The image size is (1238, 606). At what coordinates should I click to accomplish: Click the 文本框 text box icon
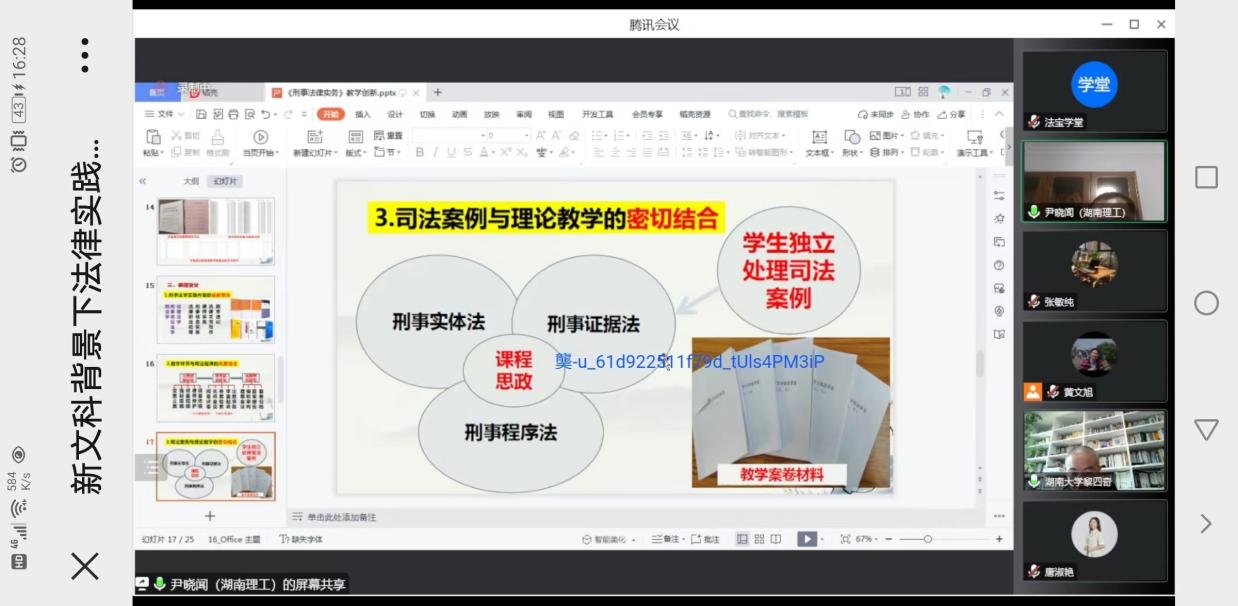819,136
